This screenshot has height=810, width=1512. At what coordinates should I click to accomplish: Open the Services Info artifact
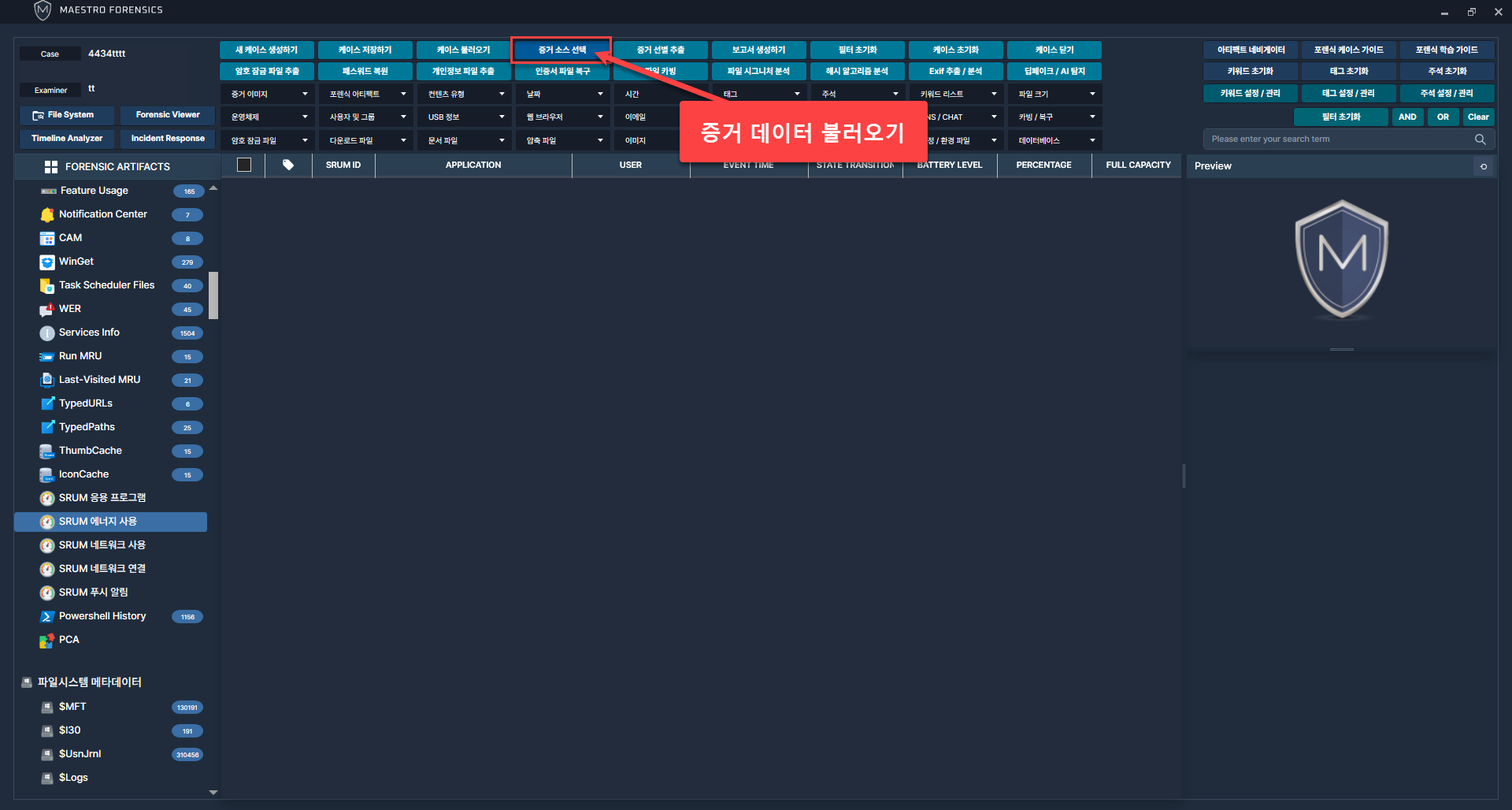[89, 333]
